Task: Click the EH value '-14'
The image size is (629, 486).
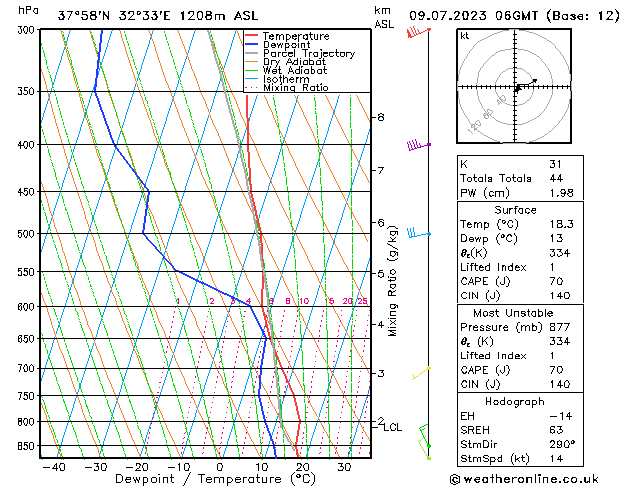Action: coord(561,416)
